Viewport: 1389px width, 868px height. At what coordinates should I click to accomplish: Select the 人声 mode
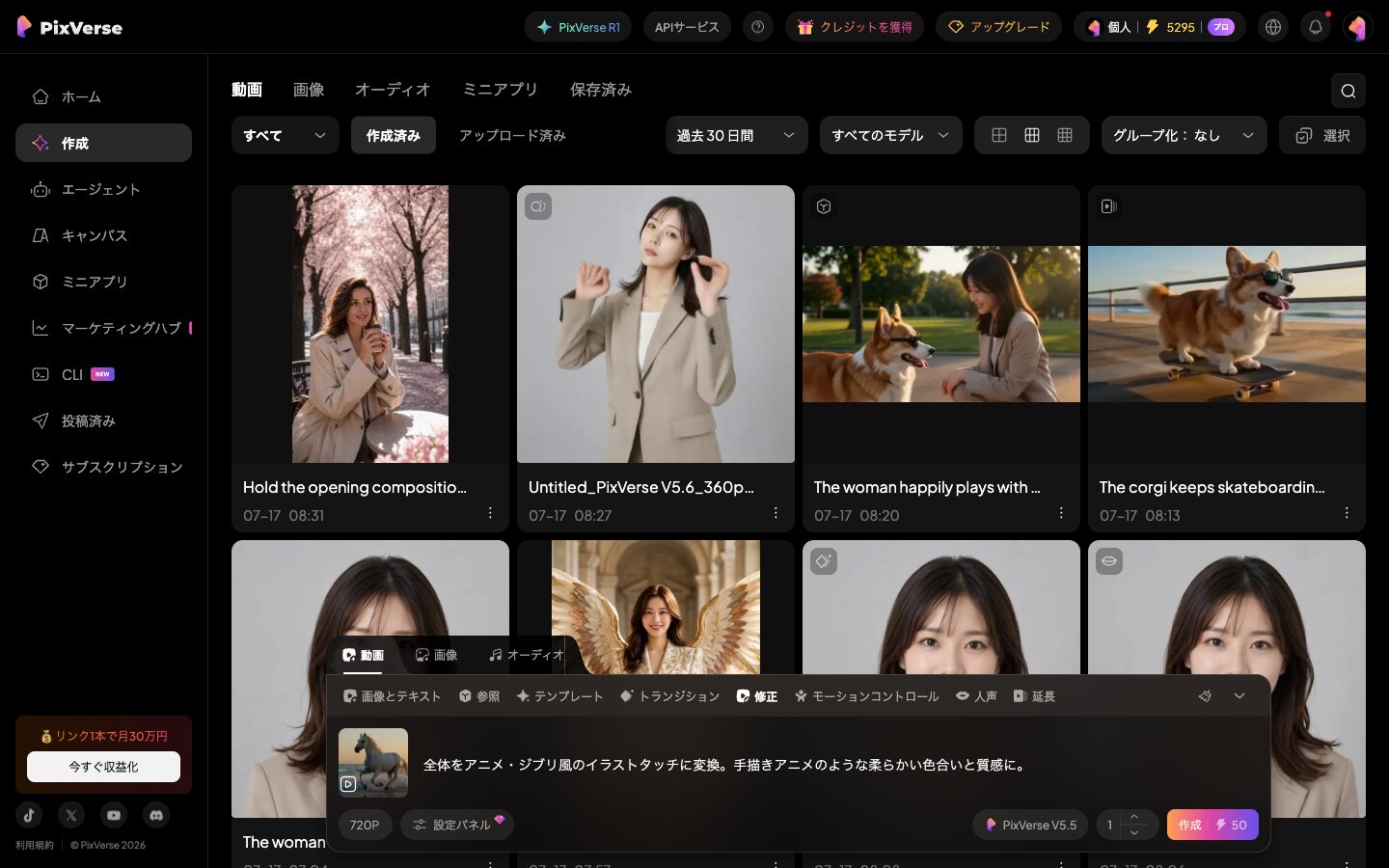click(976, 696)
